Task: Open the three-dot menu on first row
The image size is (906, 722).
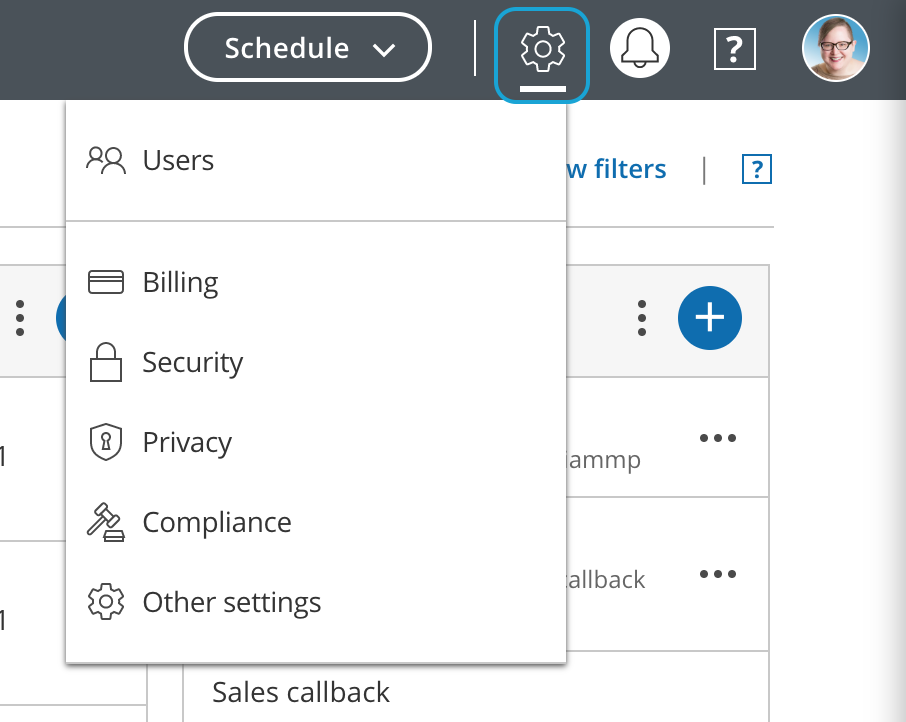Action: [718, 438]
